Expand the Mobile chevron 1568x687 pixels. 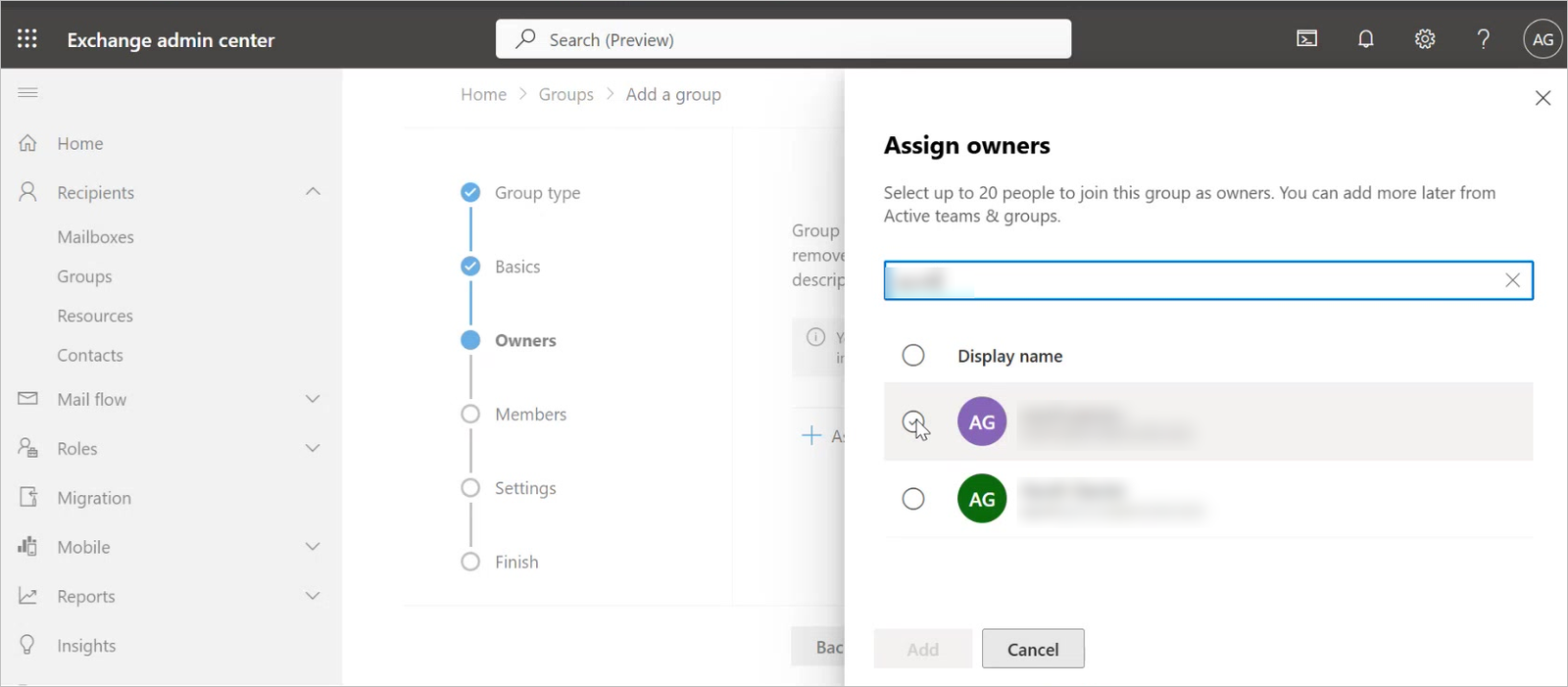click(313, 546)
